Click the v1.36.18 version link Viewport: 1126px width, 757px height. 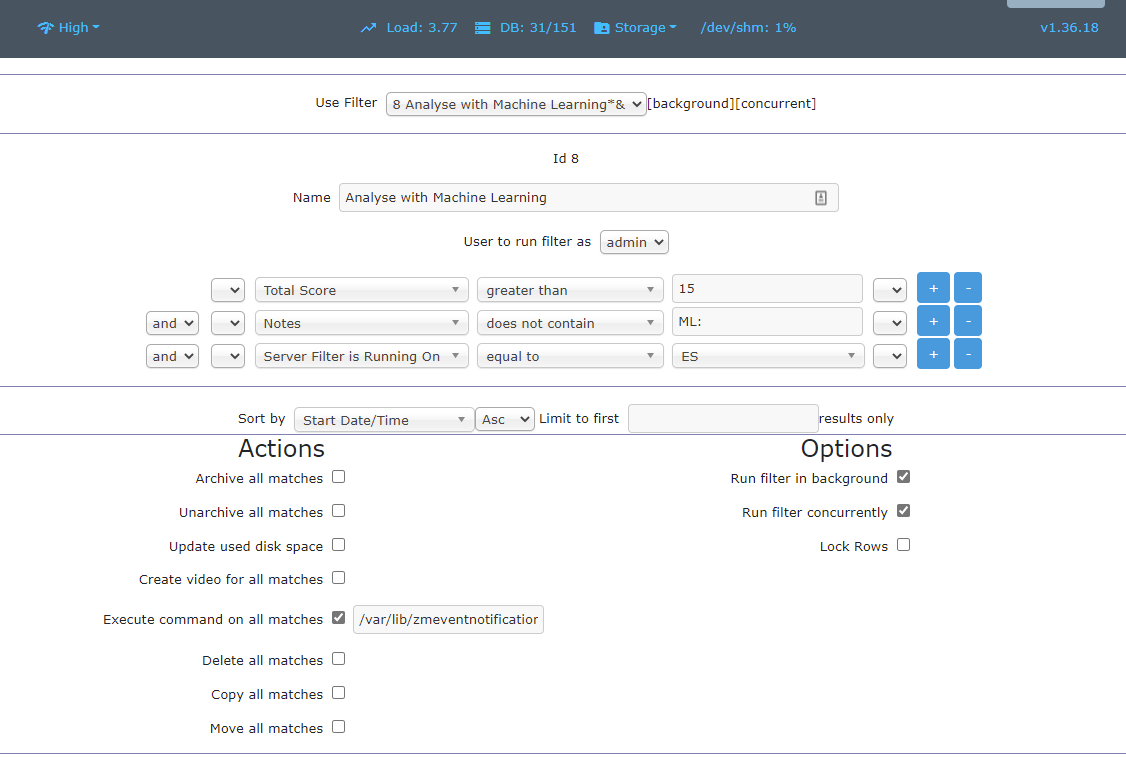tap(1069, 28)
